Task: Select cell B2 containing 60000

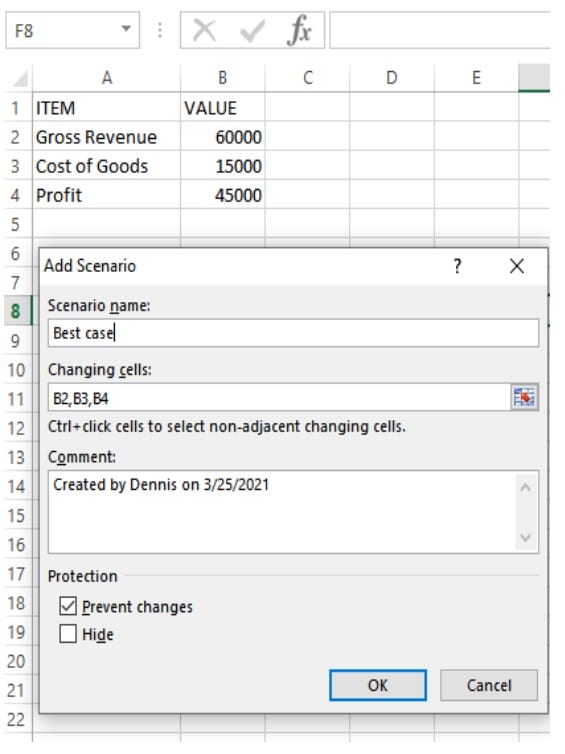Action: [223, 137]
